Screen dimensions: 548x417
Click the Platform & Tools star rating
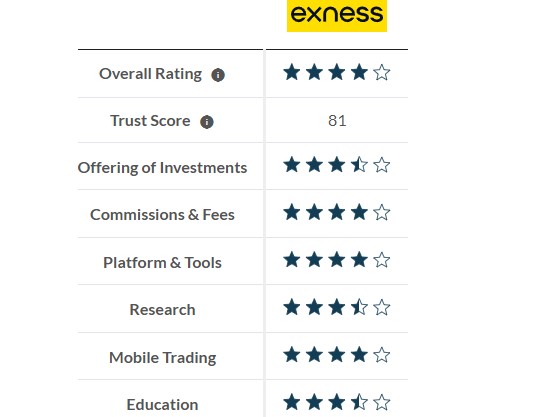(x=337, y=260)
